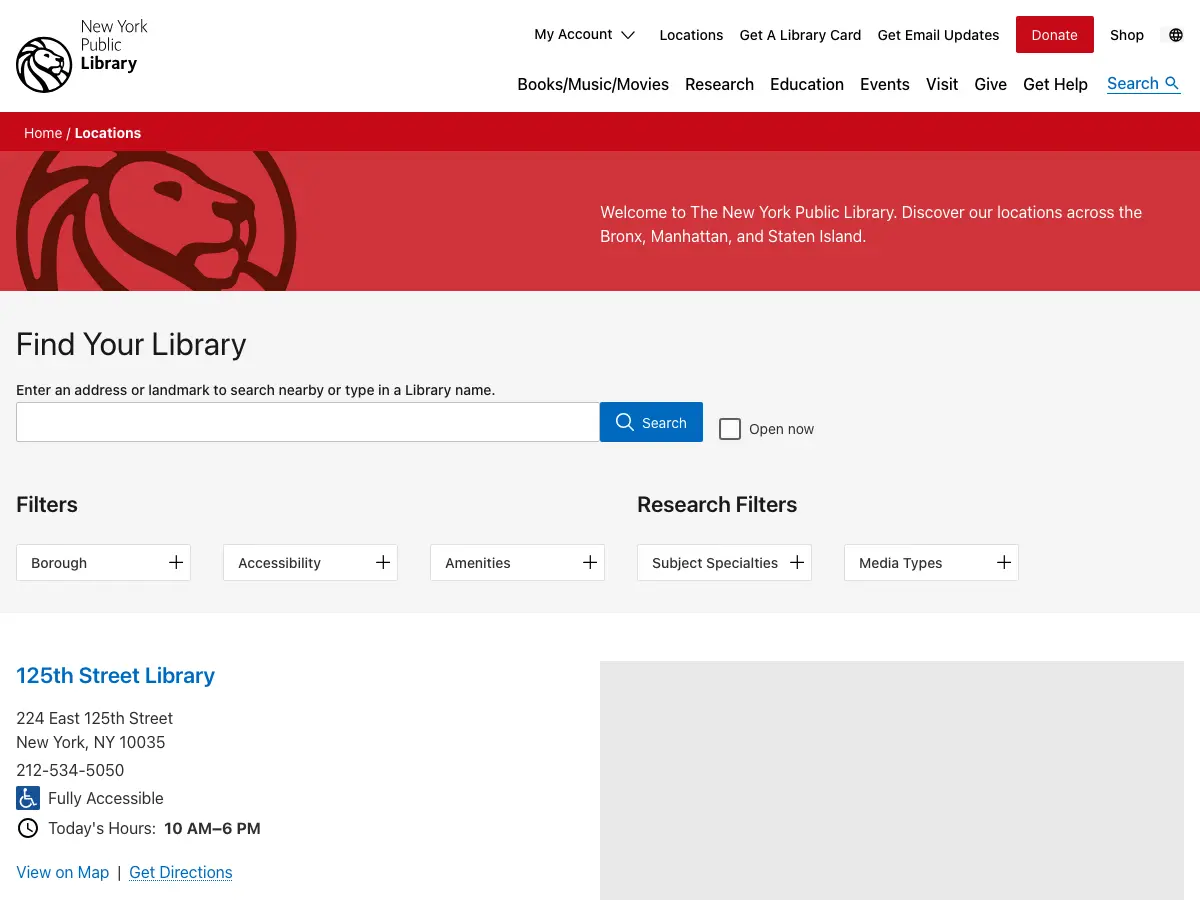
Task: Click the wheelchair accessibility icon
Action: (x=28, y=798)
